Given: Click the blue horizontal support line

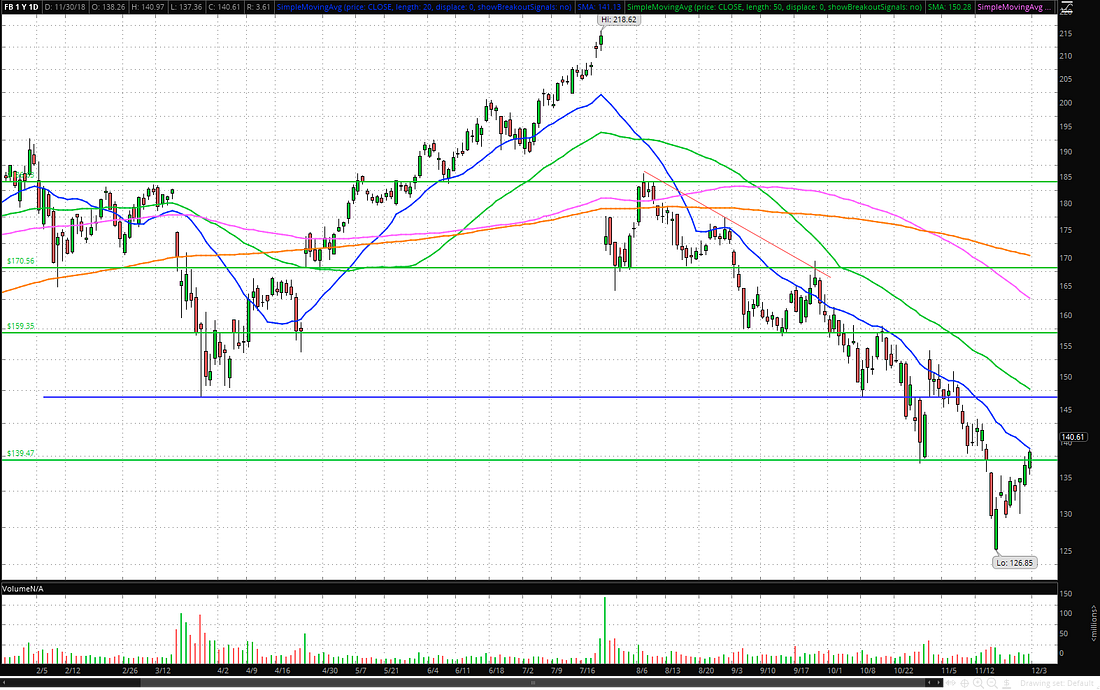Looking at the screenshot, I should point(551,398).
